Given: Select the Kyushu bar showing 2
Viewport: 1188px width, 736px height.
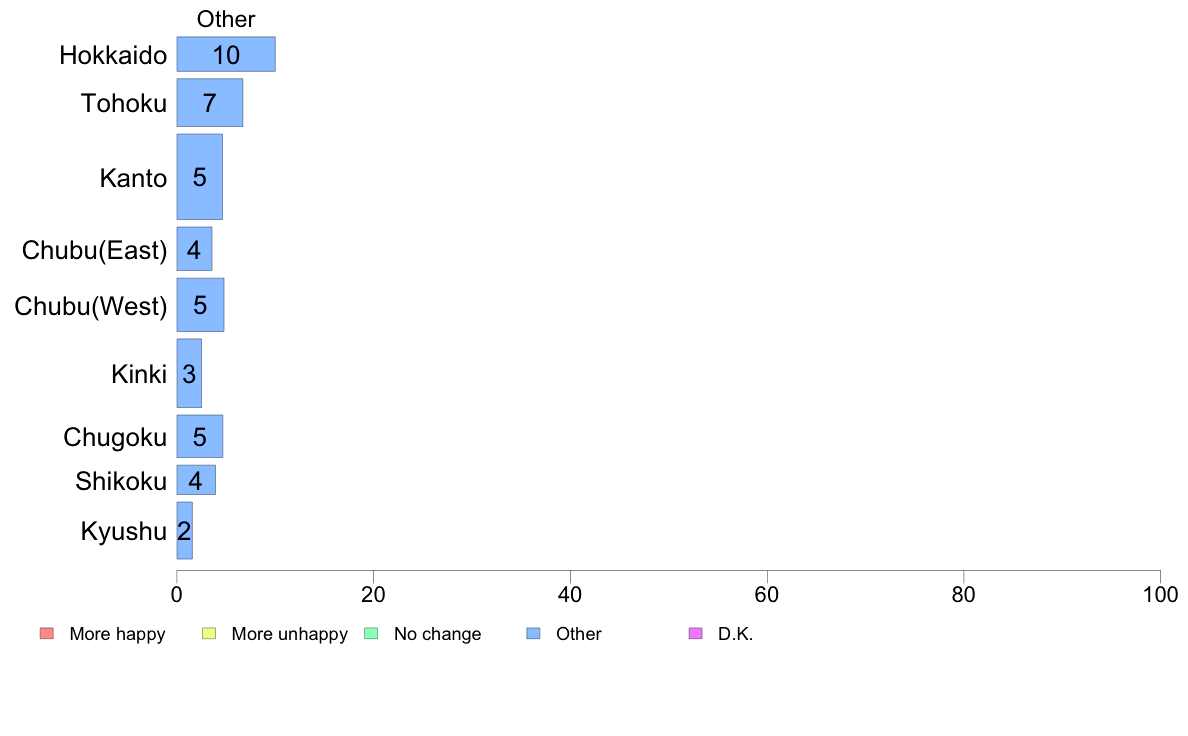Looking at the screenshot, I should [x=185, y=531].
